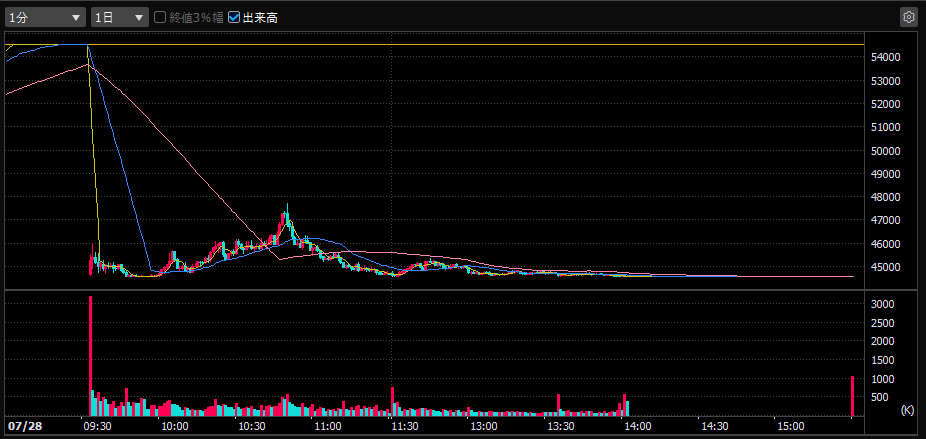Open the 1日 period dropdown
926x439 pixels.
pos(120,18)
